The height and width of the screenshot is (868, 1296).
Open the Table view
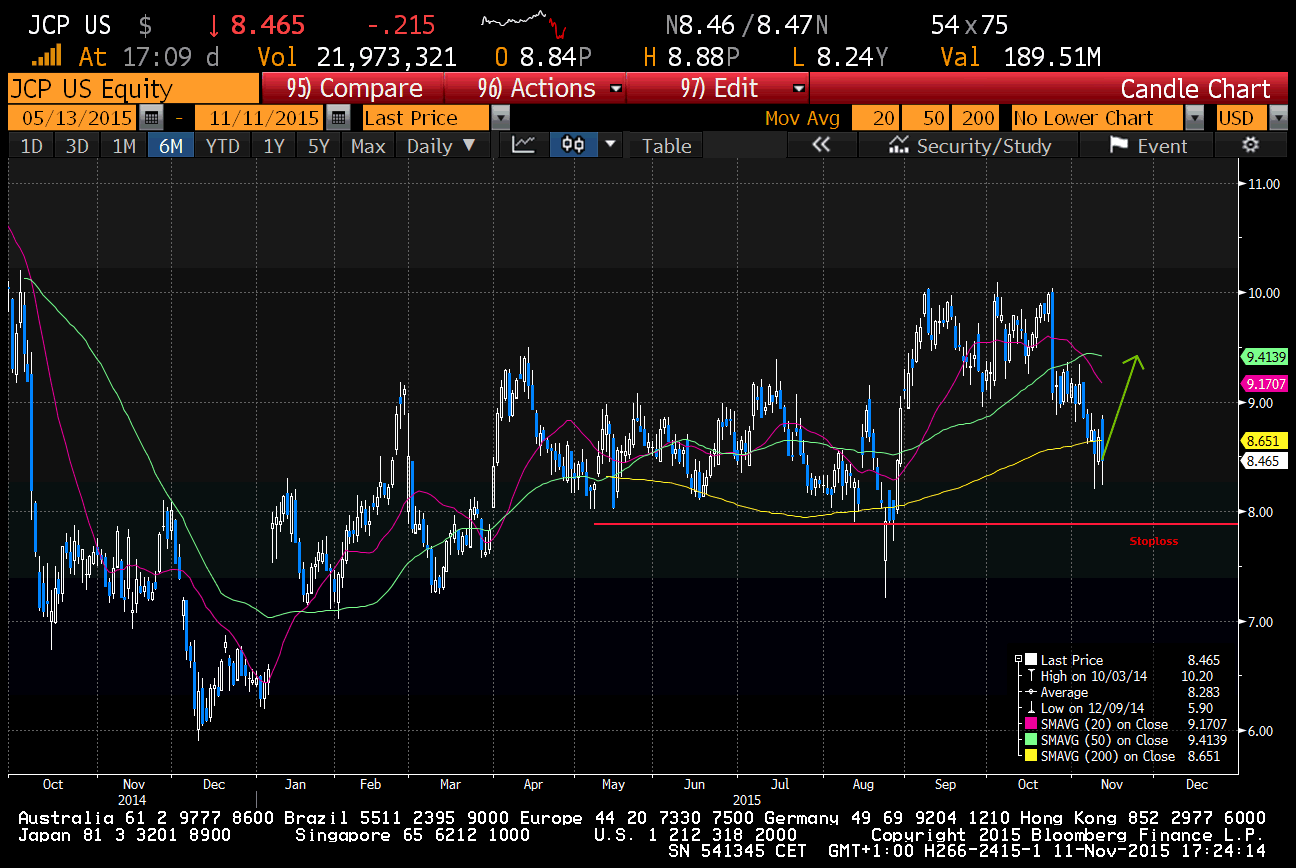coord(667,146)
